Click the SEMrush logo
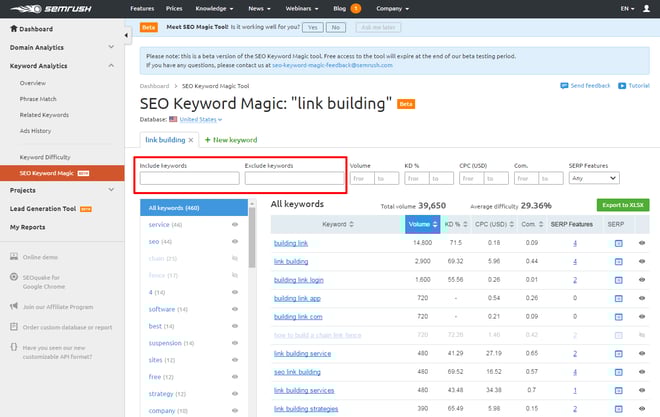This screenshot has width=660, height=417. coord(51,8)
